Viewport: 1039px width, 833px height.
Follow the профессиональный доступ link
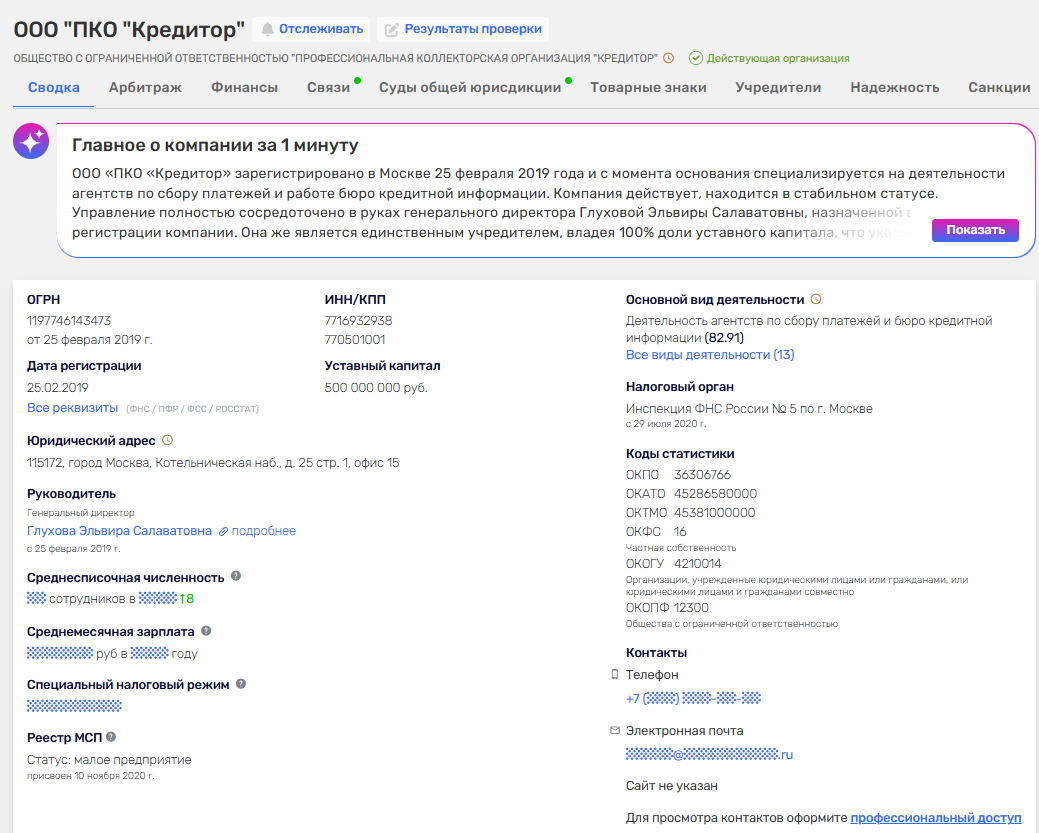(x=936, y=818)
